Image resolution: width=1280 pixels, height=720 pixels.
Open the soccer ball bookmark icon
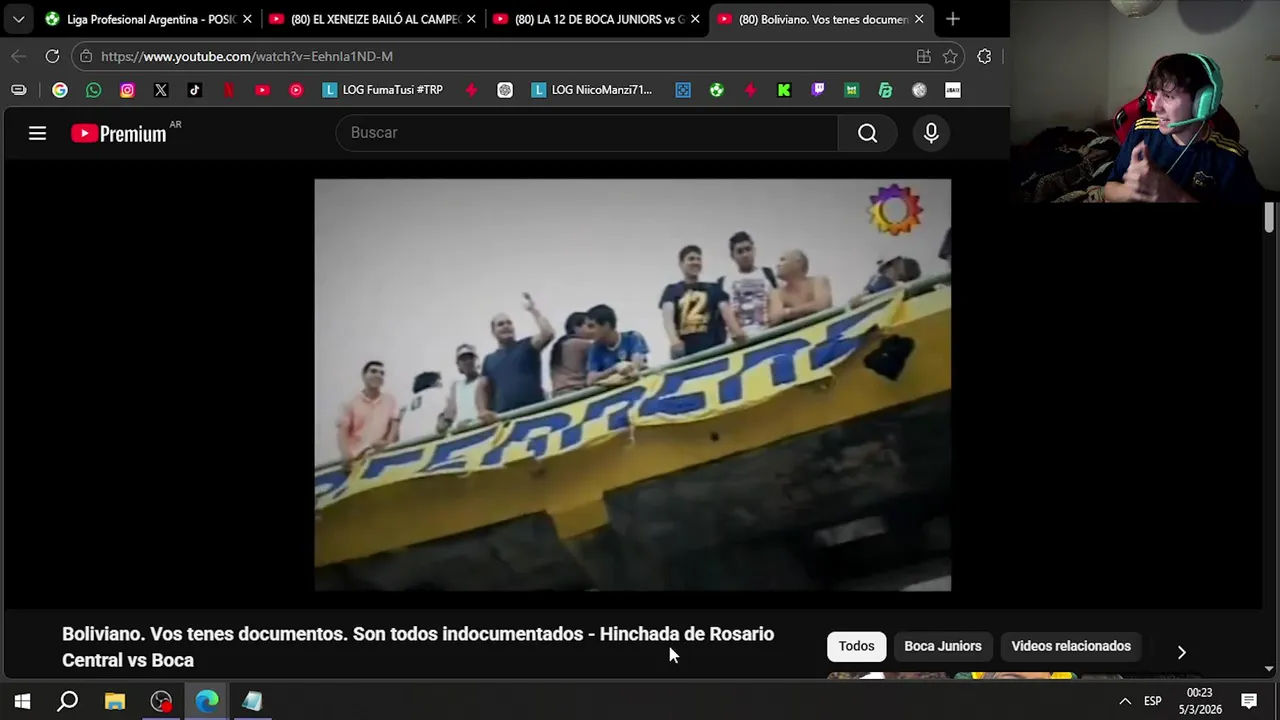(716, 90)
